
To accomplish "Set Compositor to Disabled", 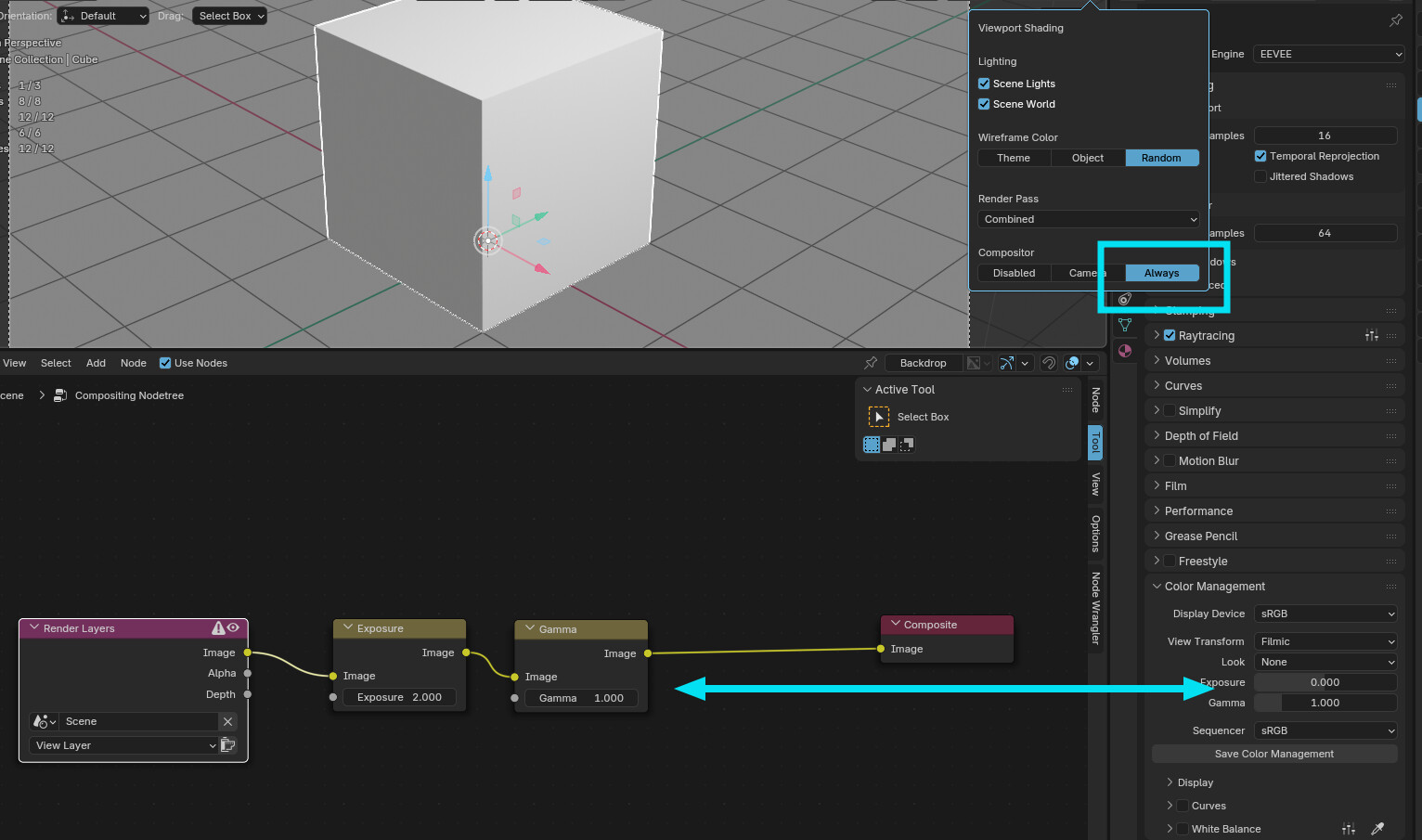I will point(1014,273).
